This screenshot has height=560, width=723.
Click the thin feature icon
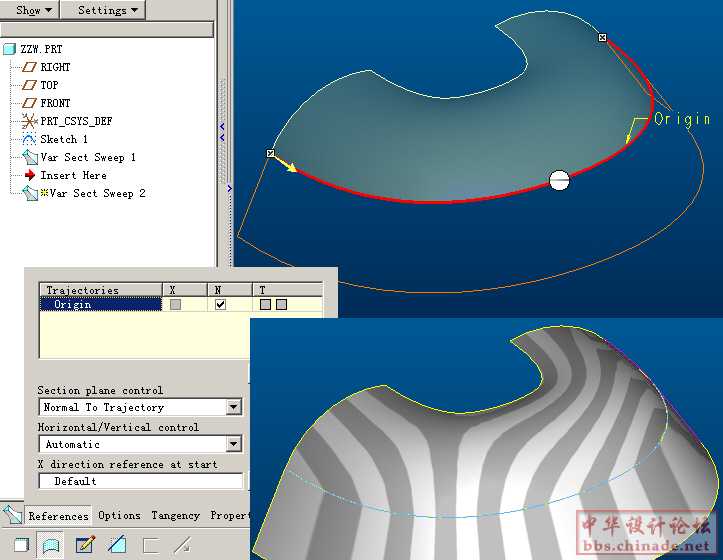(x=150, y=545)
